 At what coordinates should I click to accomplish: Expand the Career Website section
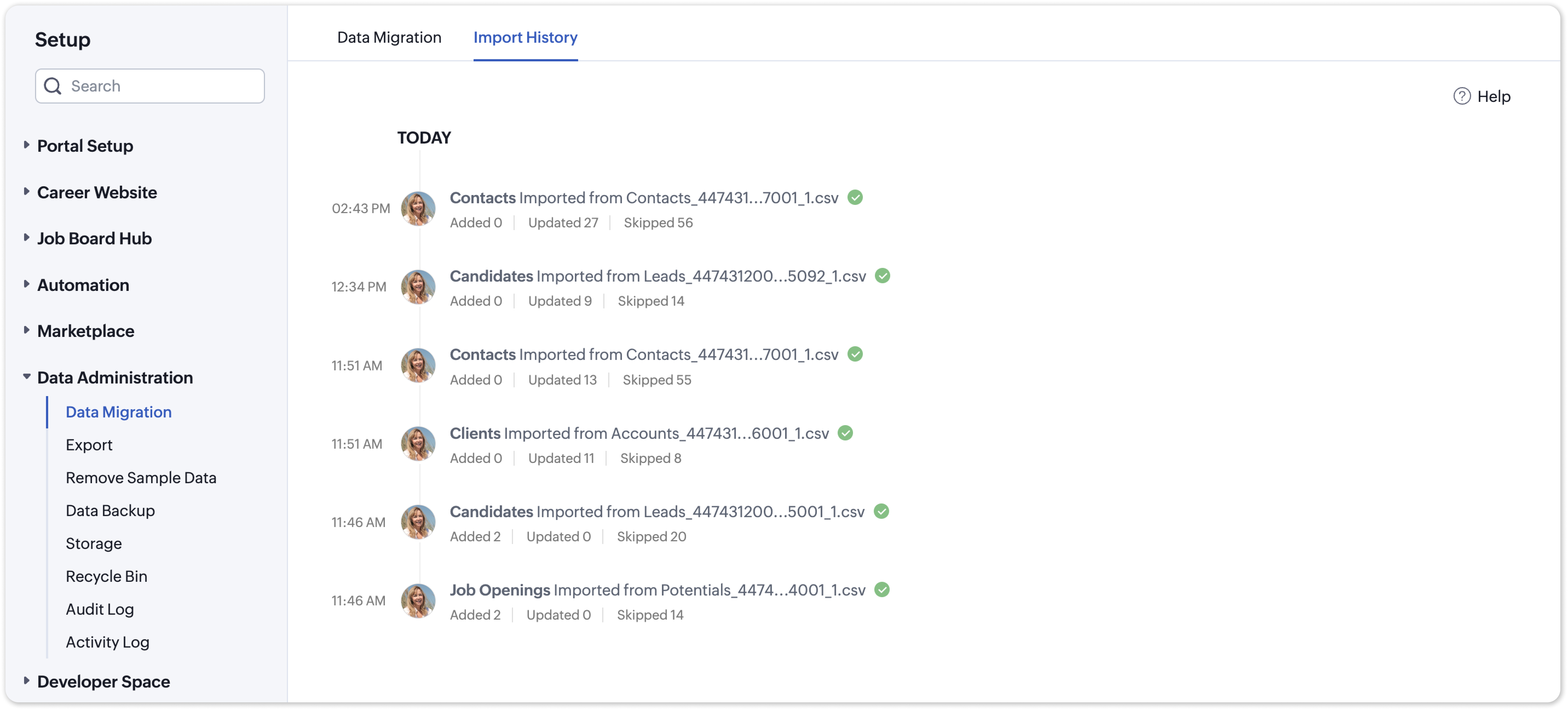(x=26, y=191)
